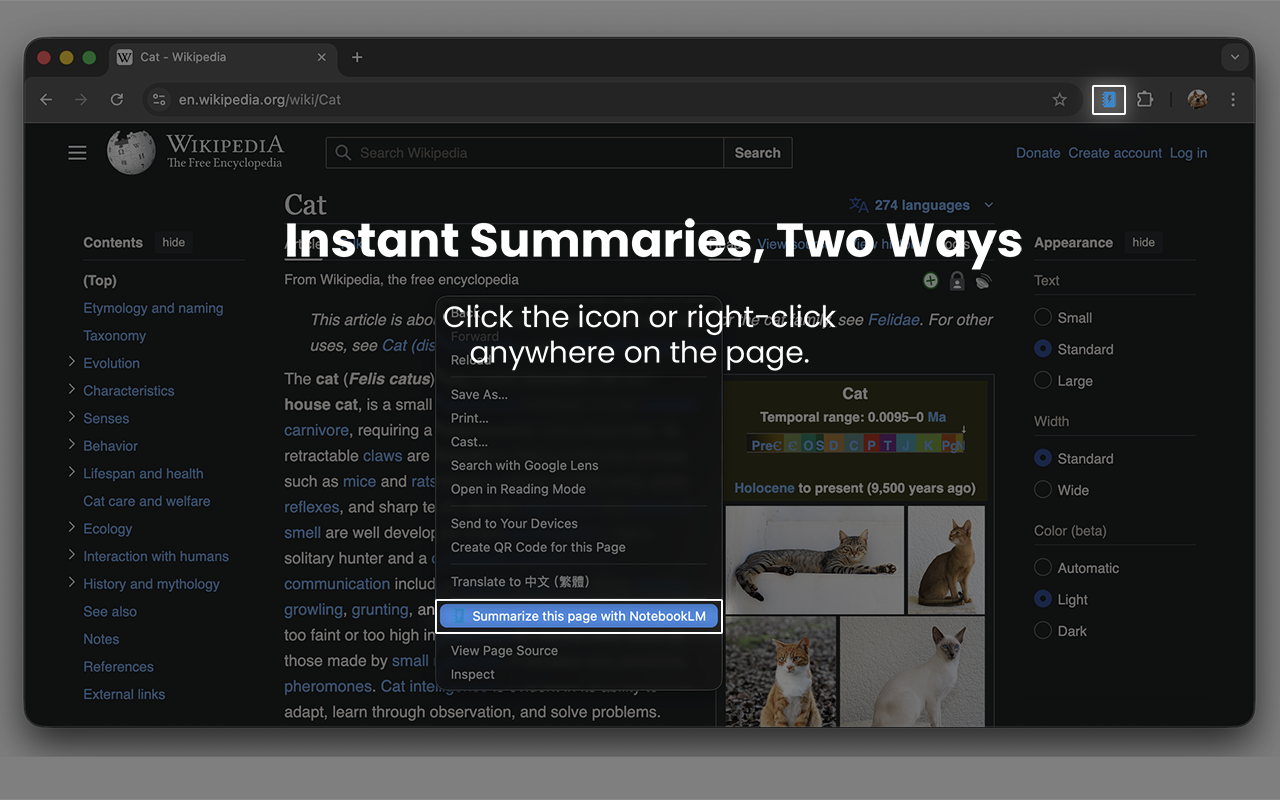1280x800 pixels.
Task: Click the Log in link
Action: point(1188,153)
